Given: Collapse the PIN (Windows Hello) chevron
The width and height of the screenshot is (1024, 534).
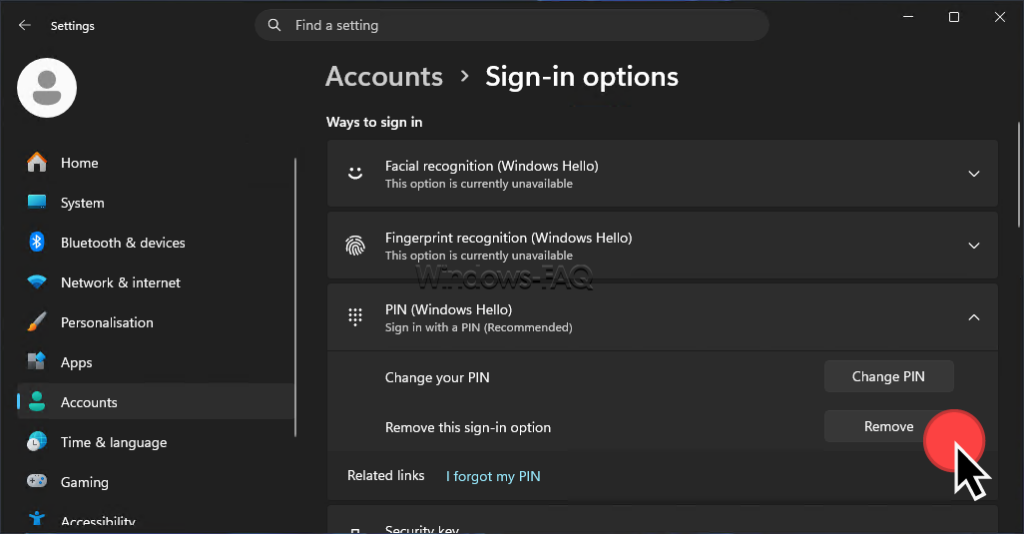Looking at the screenshot, I should click(974, 317).
